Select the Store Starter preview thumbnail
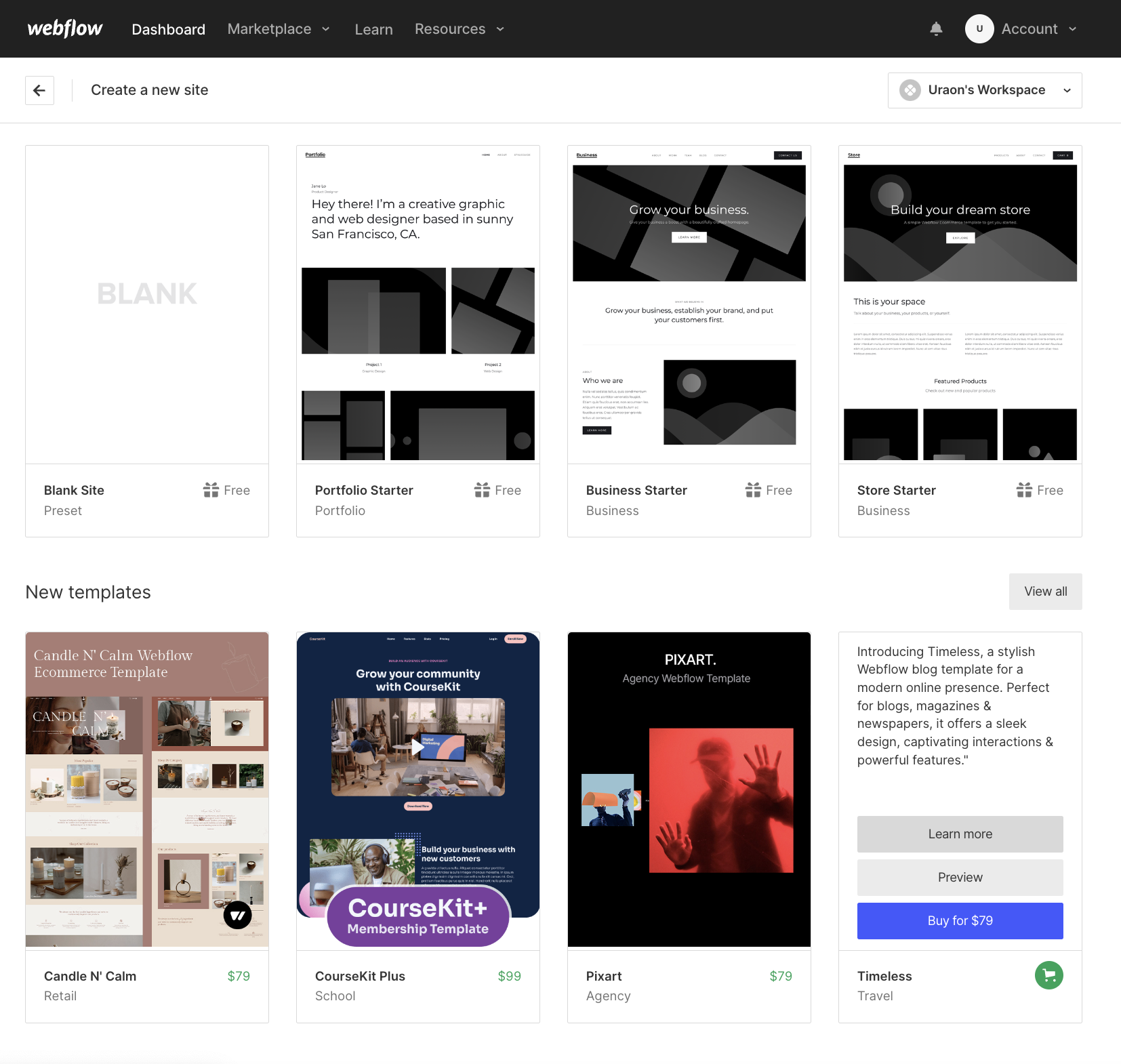This screenshot has height=1064, width=1121. coord(960,304)
